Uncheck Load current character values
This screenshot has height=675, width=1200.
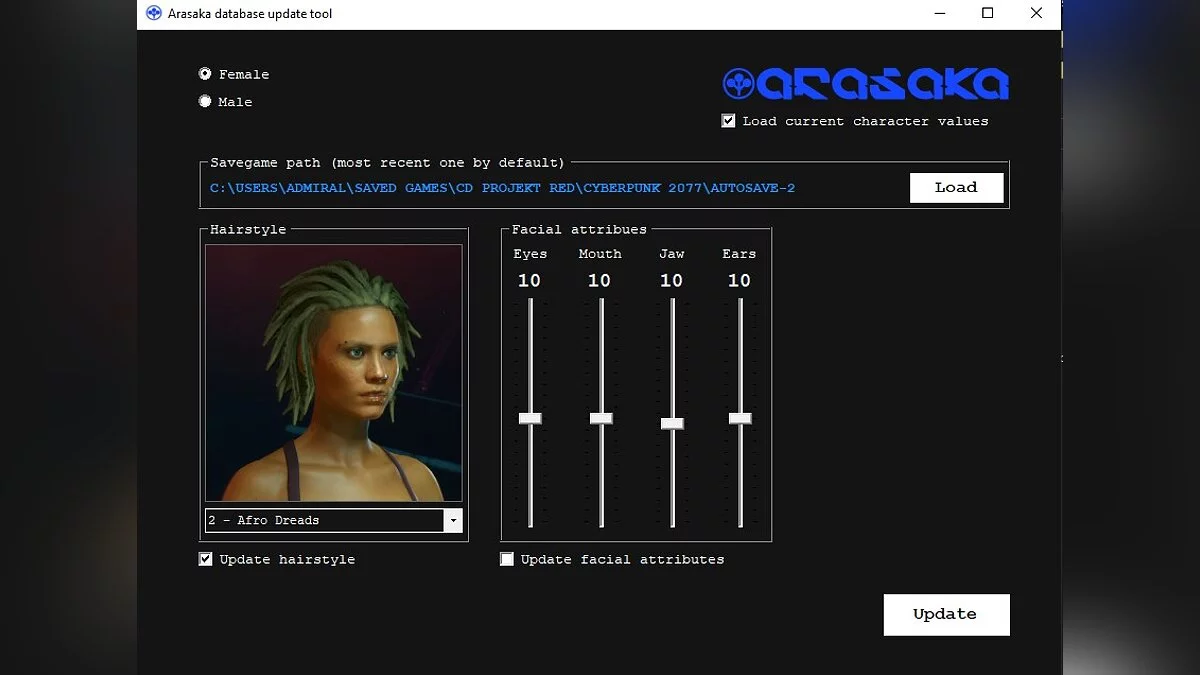[x=728, y=121]
